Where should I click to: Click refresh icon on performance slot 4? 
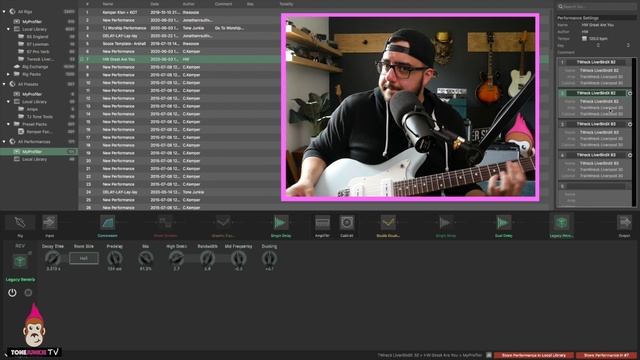point(629,155)
